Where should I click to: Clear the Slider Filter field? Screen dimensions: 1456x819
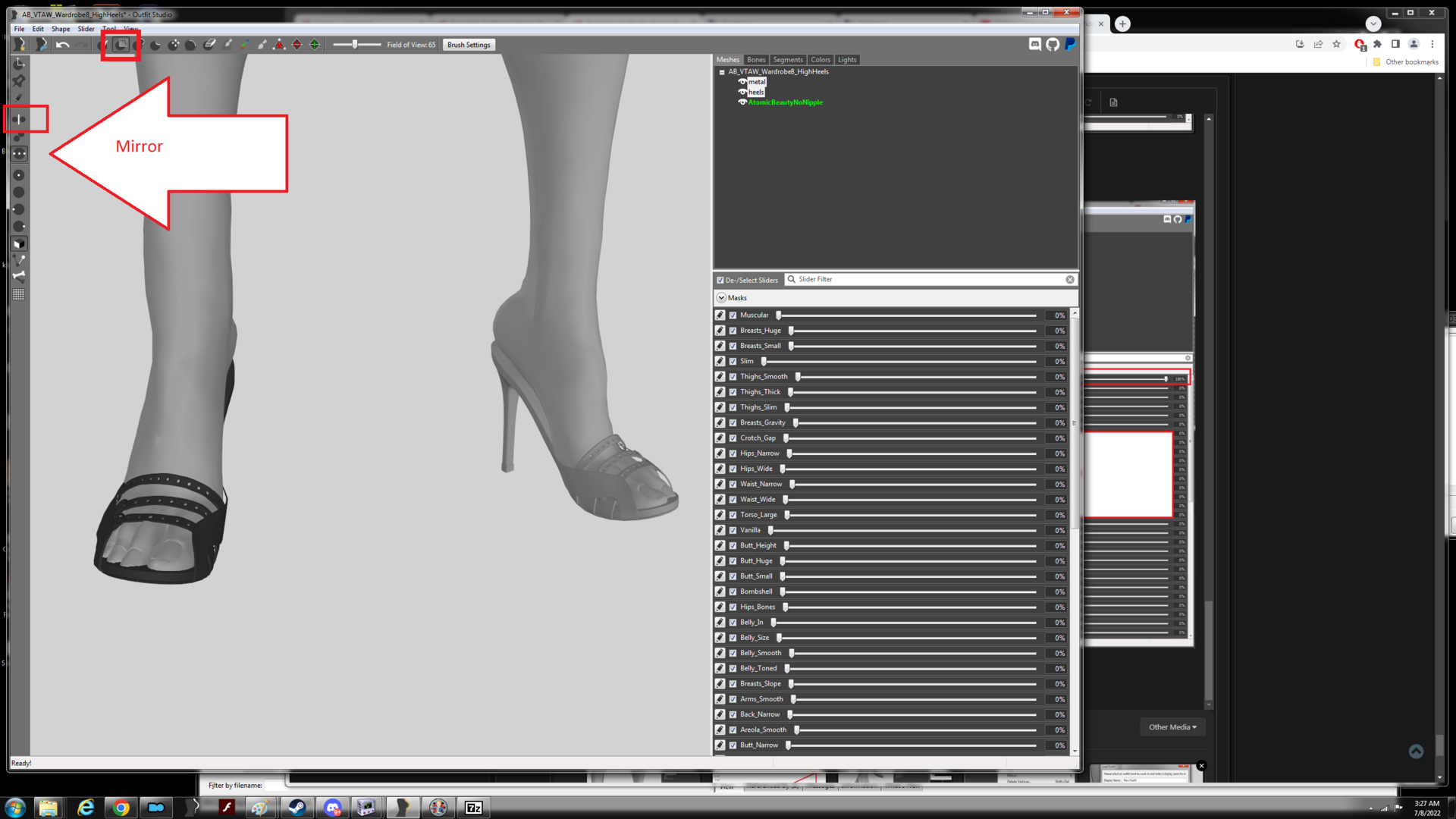coord(1070,280)
